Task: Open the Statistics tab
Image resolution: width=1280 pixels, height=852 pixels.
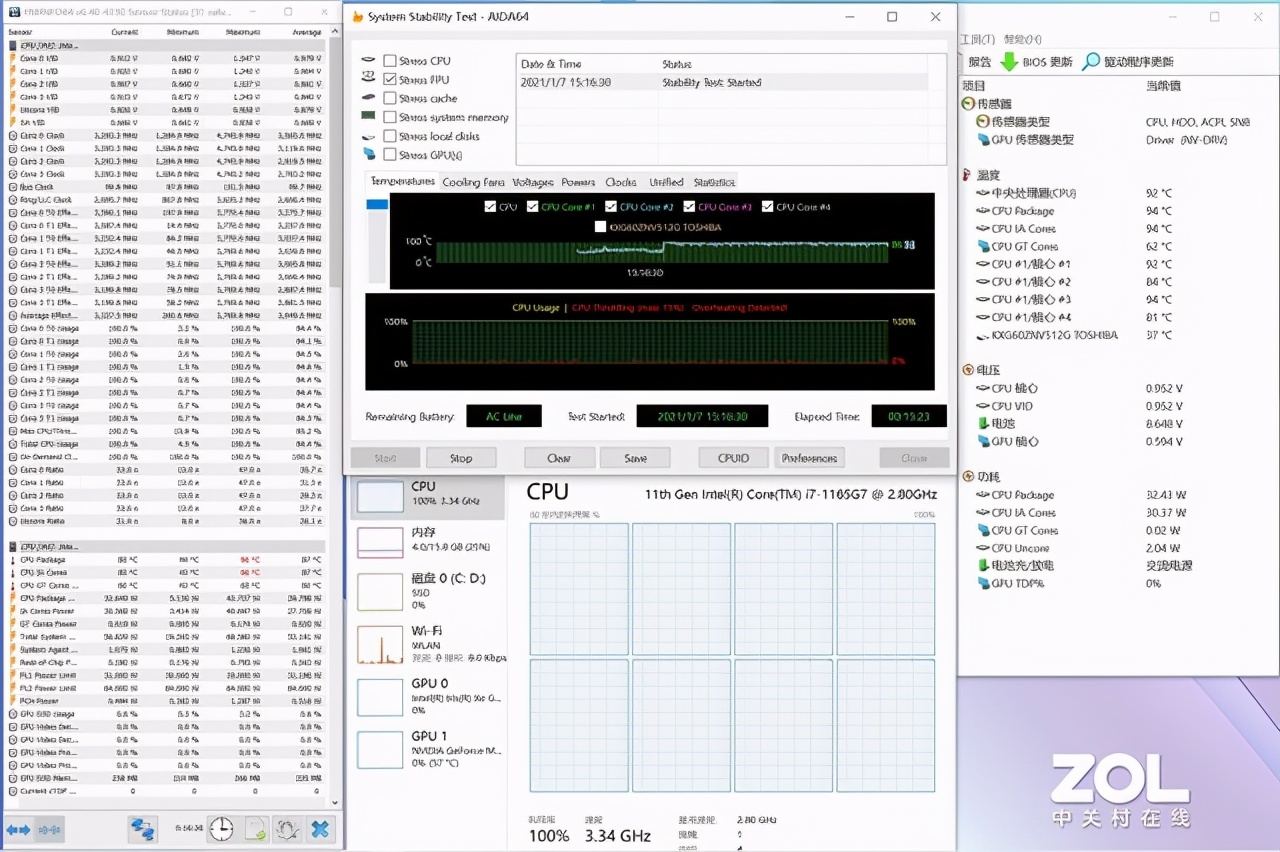Action: [x=714, y=182]
